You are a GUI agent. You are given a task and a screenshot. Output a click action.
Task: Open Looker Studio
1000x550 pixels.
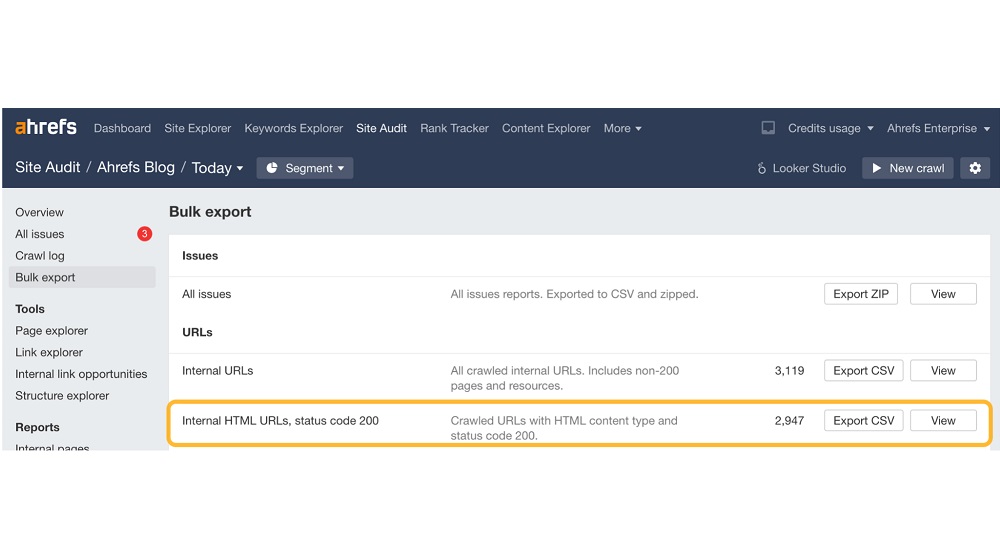click(x=802, y=168)
